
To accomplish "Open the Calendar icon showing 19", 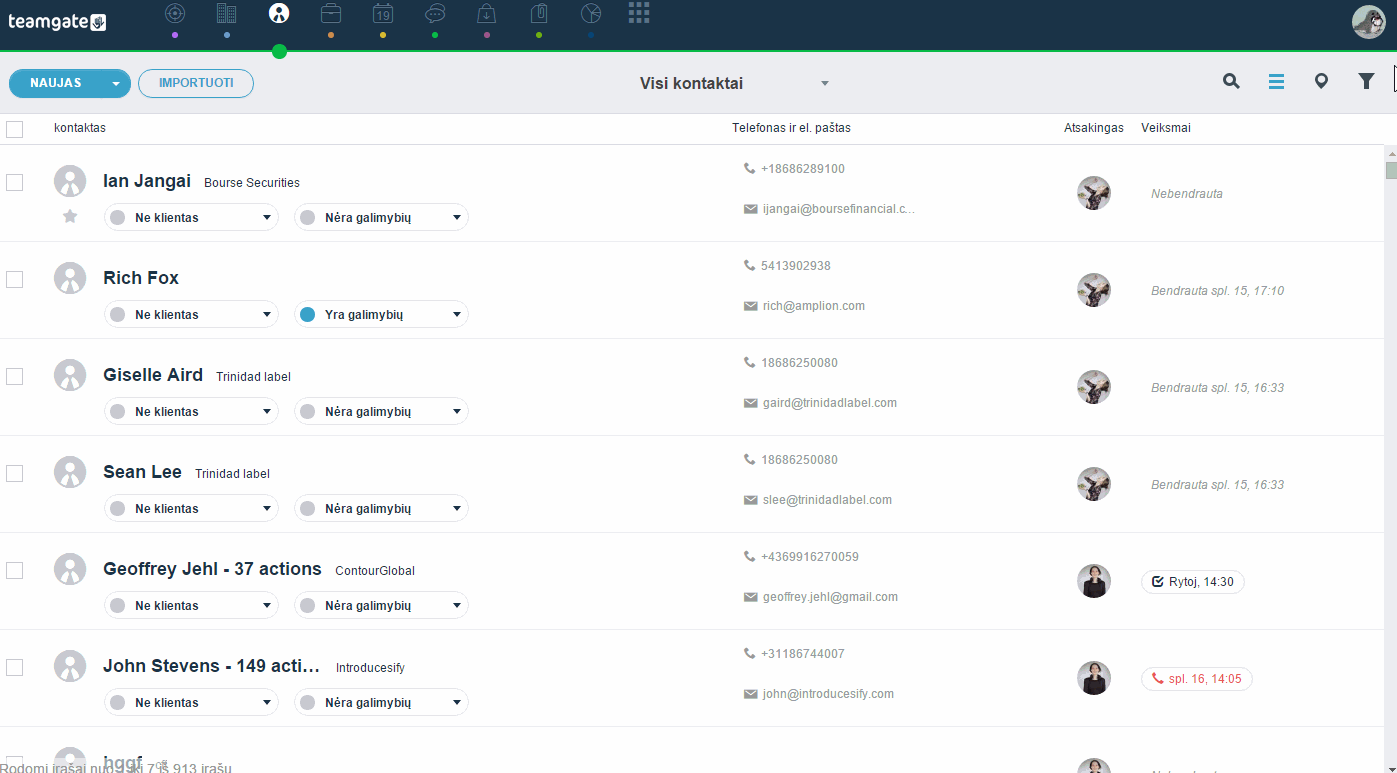I will (x=383, y=13).
